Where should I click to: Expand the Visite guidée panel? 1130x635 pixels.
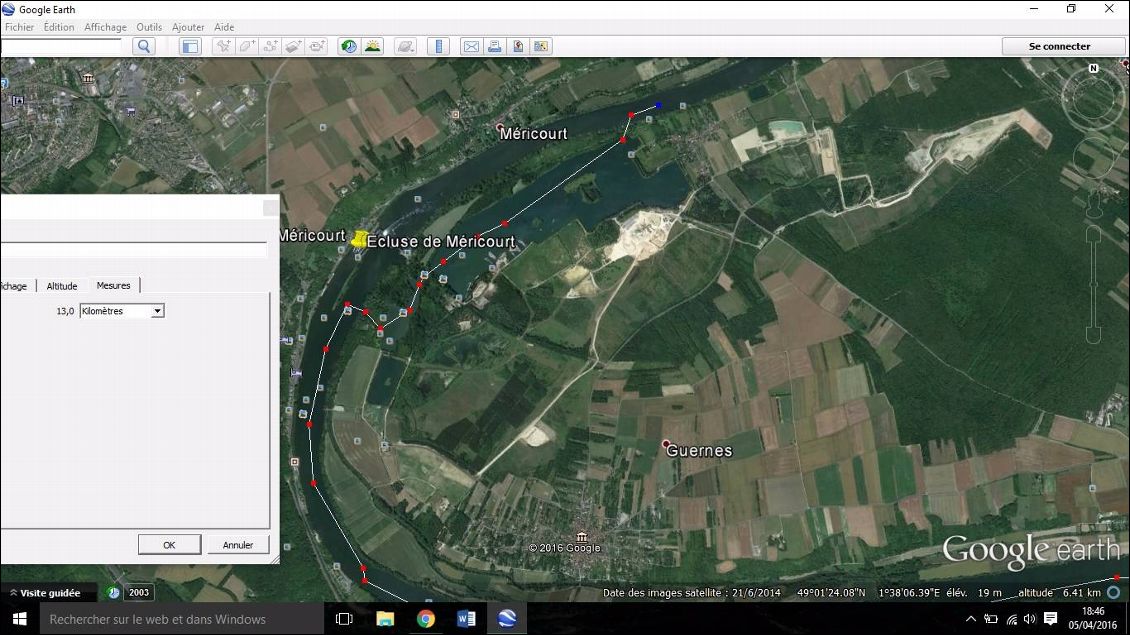(x=45, y=593)
